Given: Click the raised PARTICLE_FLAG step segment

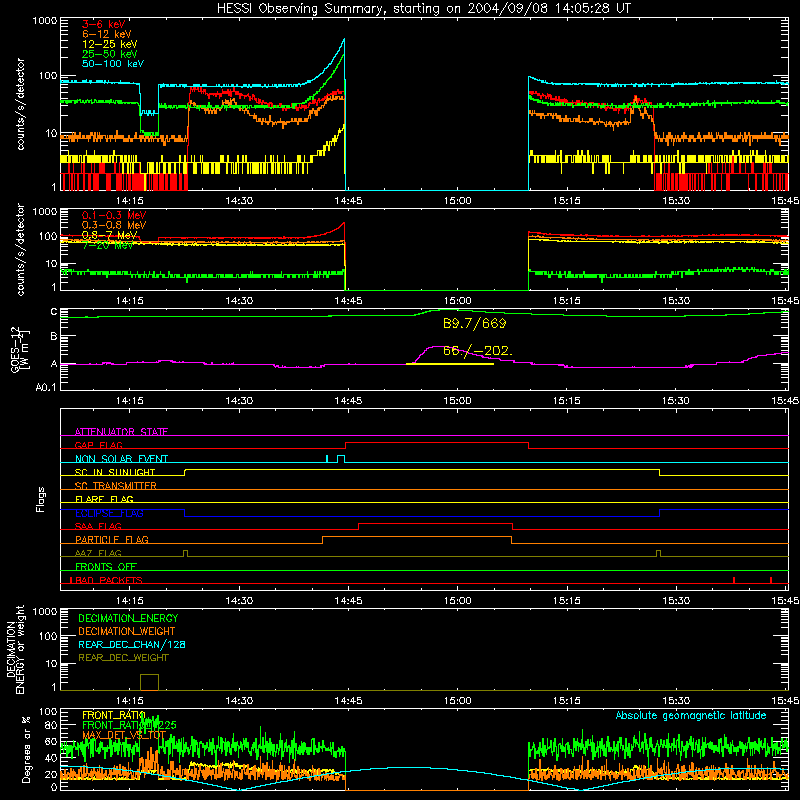Looking at the screenshot, I should click(417, 537).
